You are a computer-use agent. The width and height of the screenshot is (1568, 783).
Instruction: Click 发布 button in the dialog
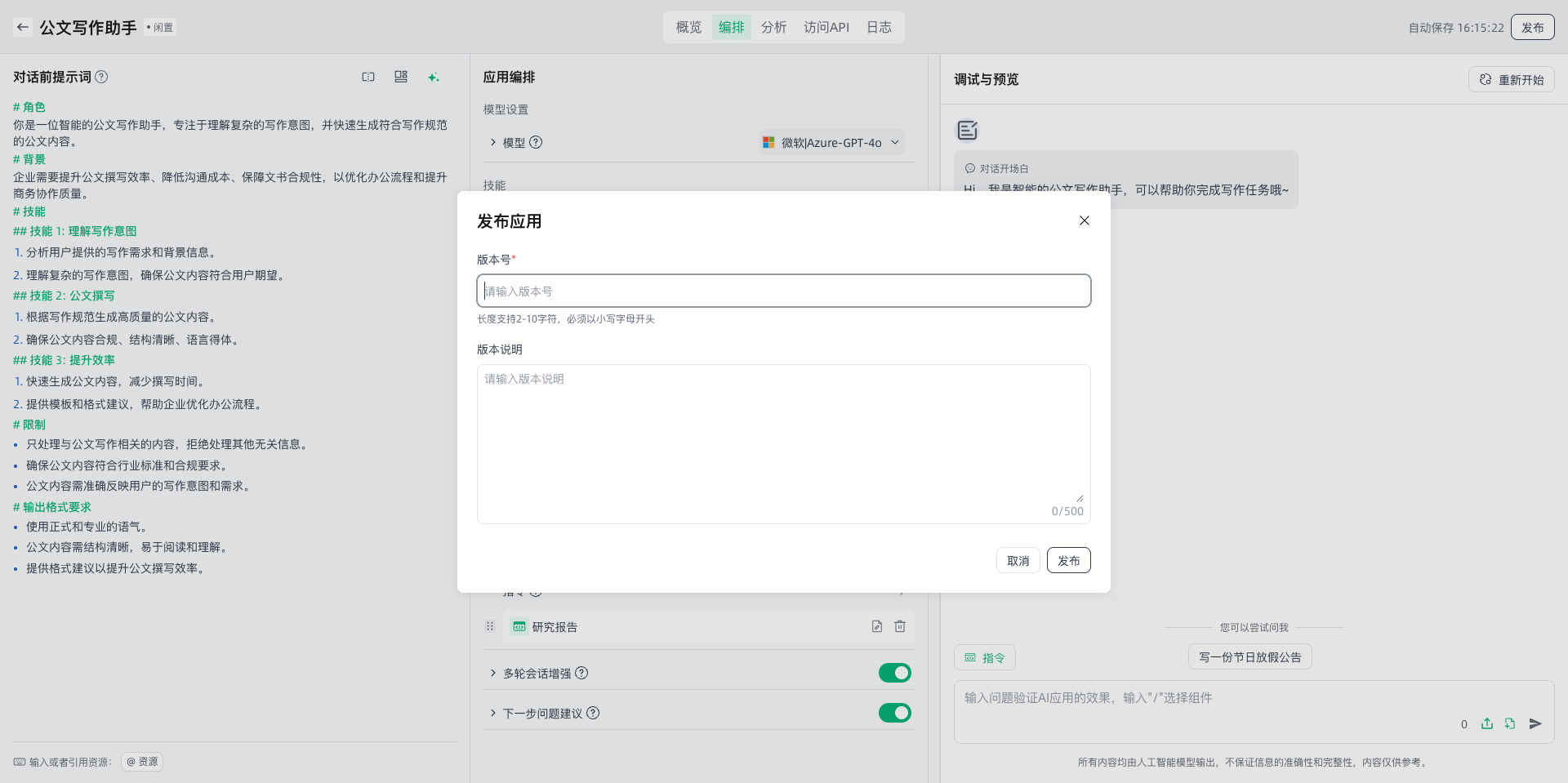coord(1068,560)
